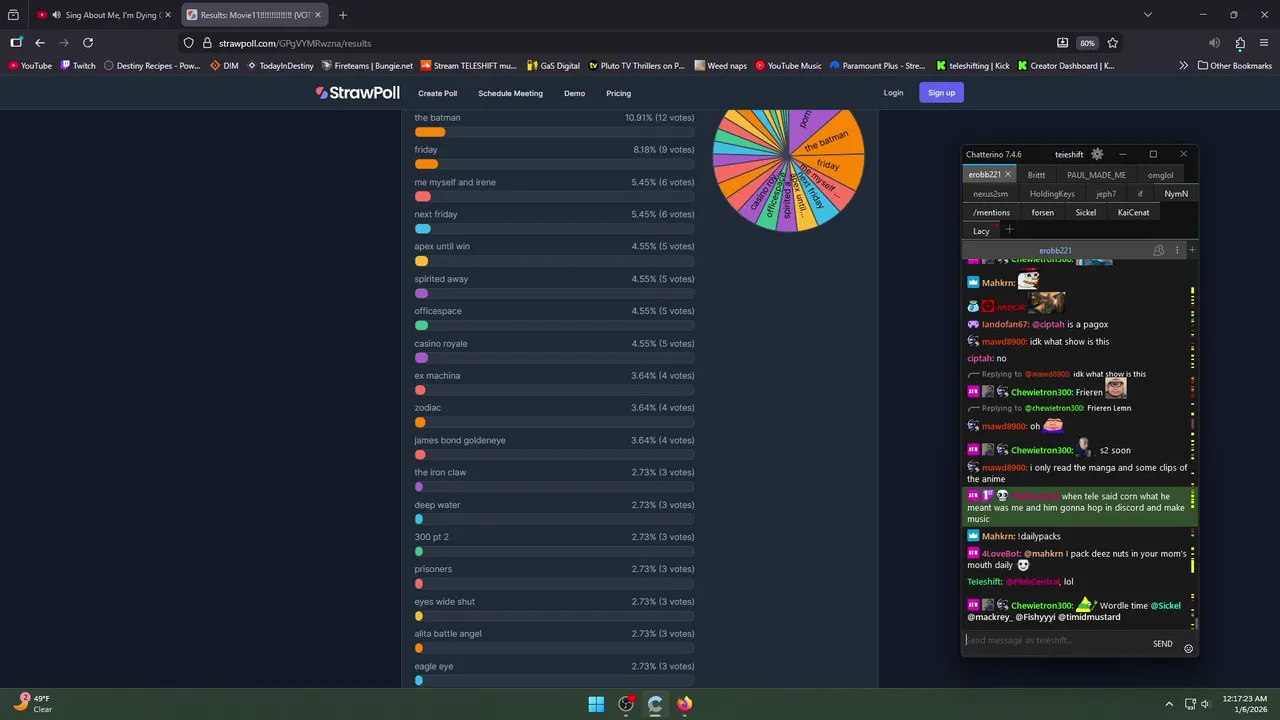Screen dimensions: 1280x720
Task: Add a new Chatterino tab
Action: pyautogui.click(x=1009, y=230)
